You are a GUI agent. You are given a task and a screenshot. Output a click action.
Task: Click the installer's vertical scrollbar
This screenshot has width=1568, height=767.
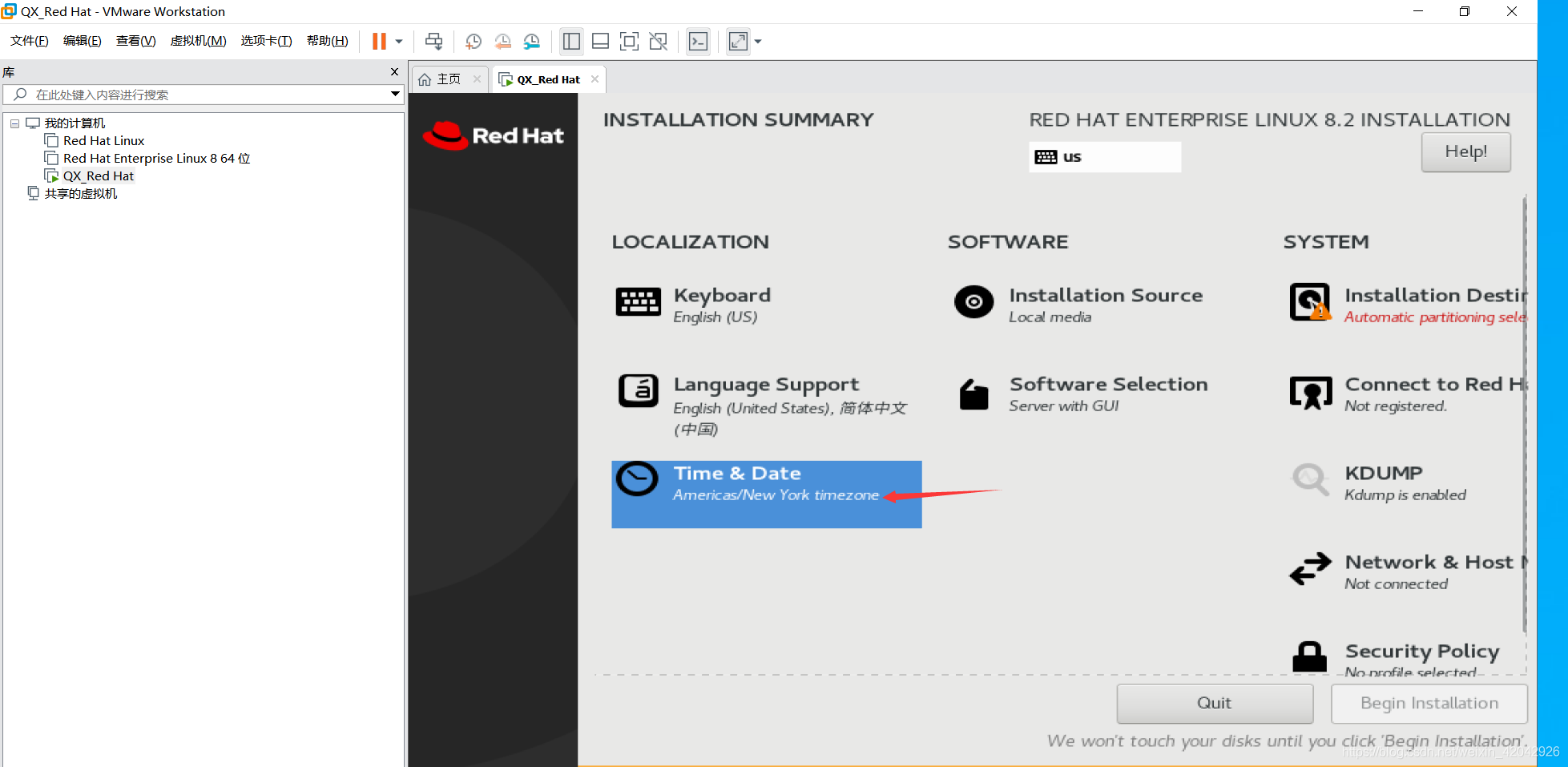[1524, 417]
